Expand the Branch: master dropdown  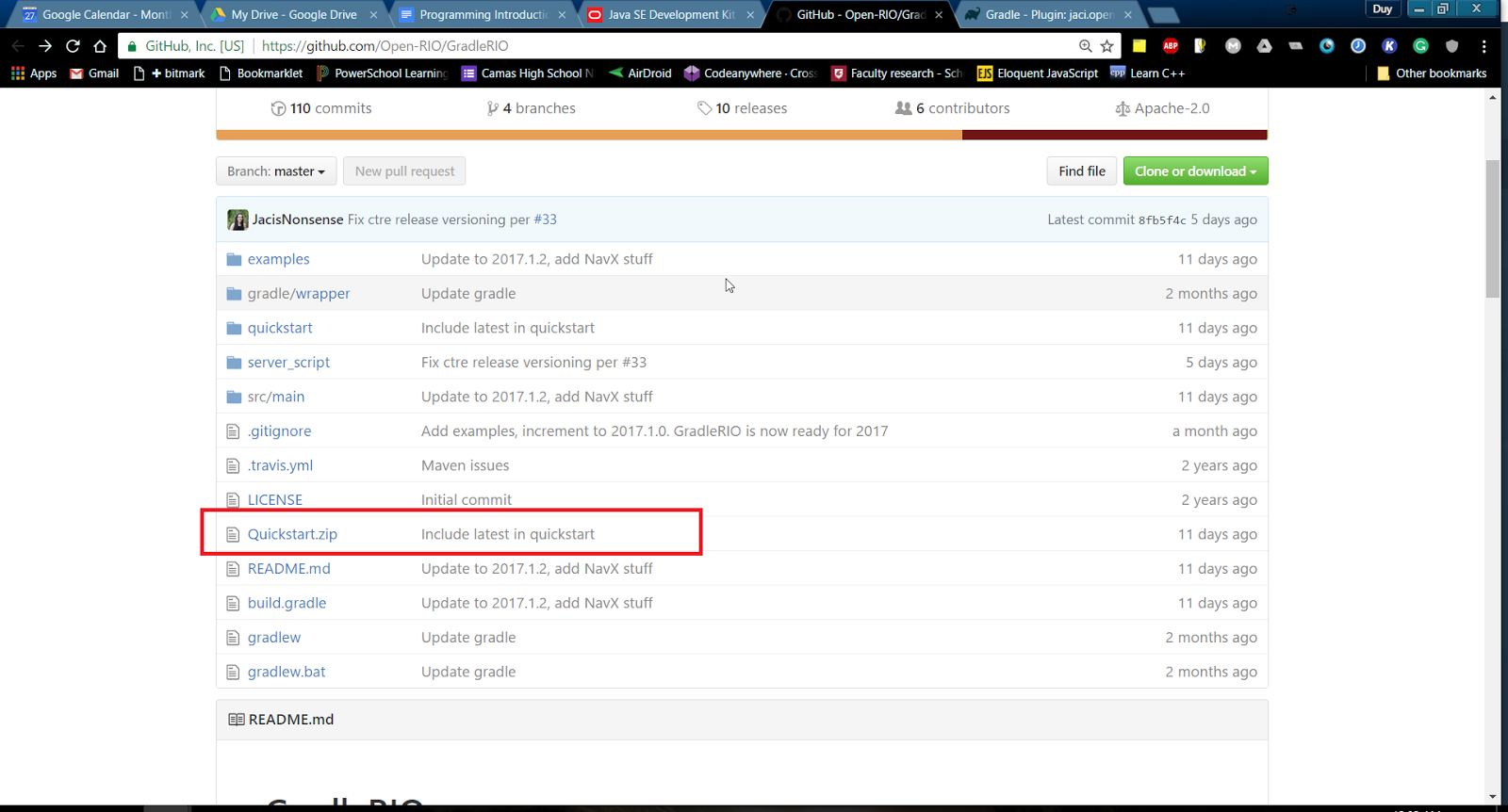point(275,171)
